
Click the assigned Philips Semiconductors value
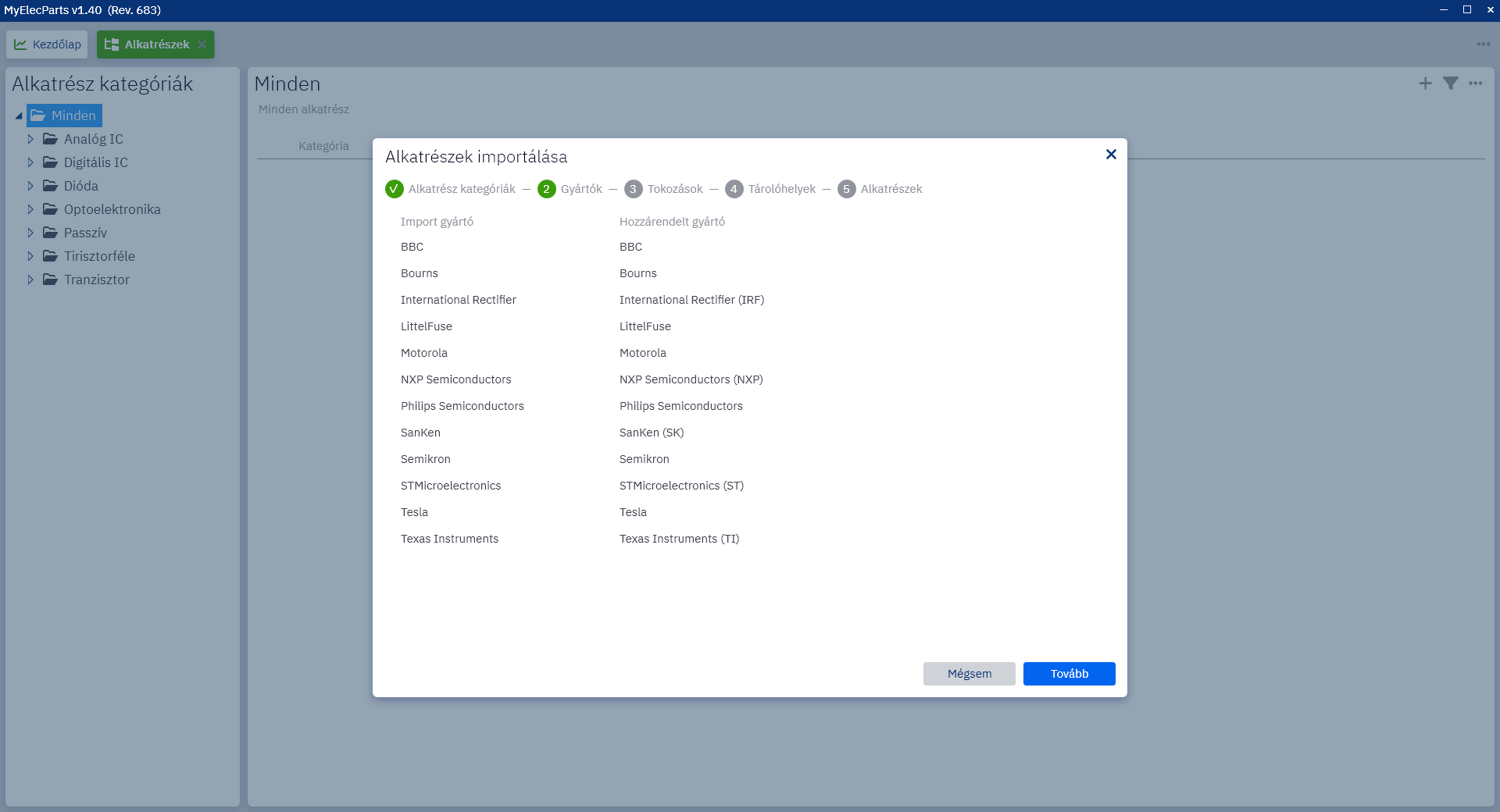(x=680, y=406)
